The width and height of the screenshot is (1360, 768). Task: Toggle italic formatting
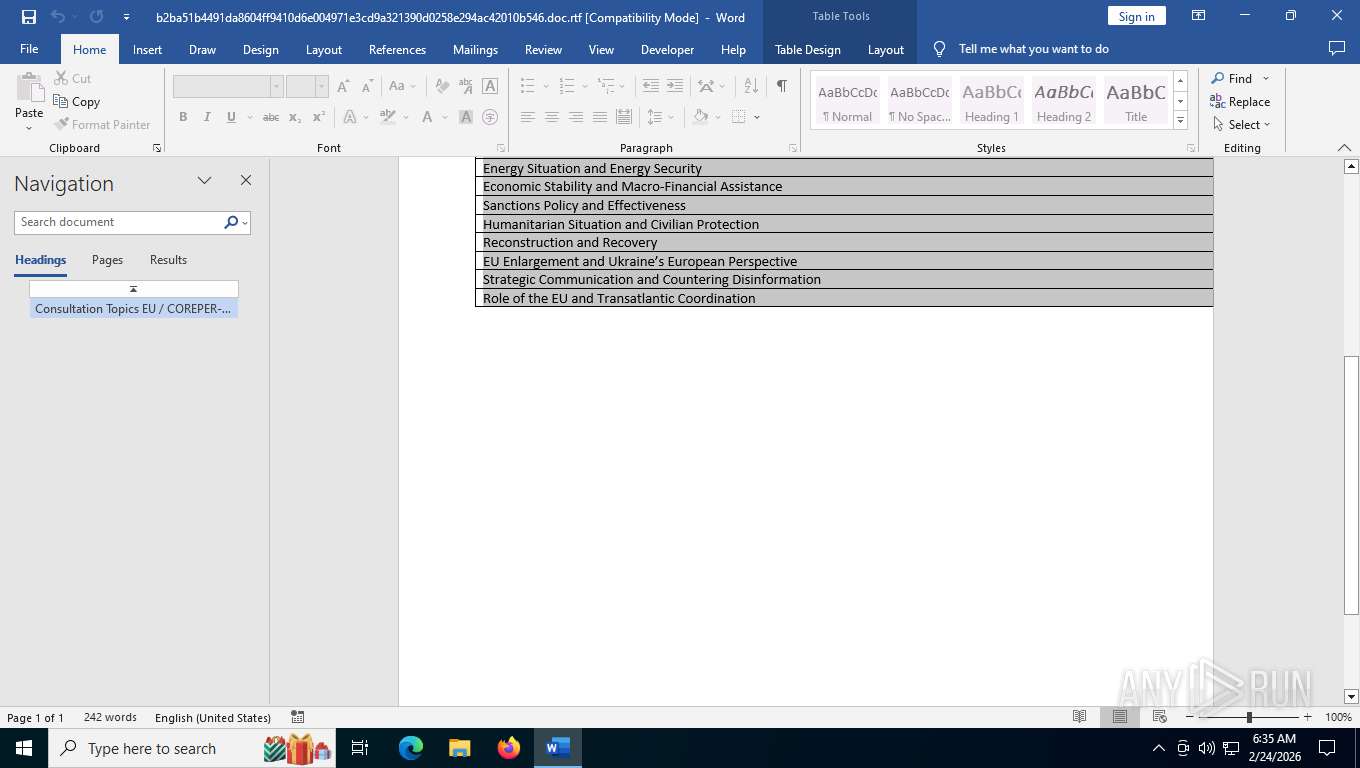click(x=207, y=117)
